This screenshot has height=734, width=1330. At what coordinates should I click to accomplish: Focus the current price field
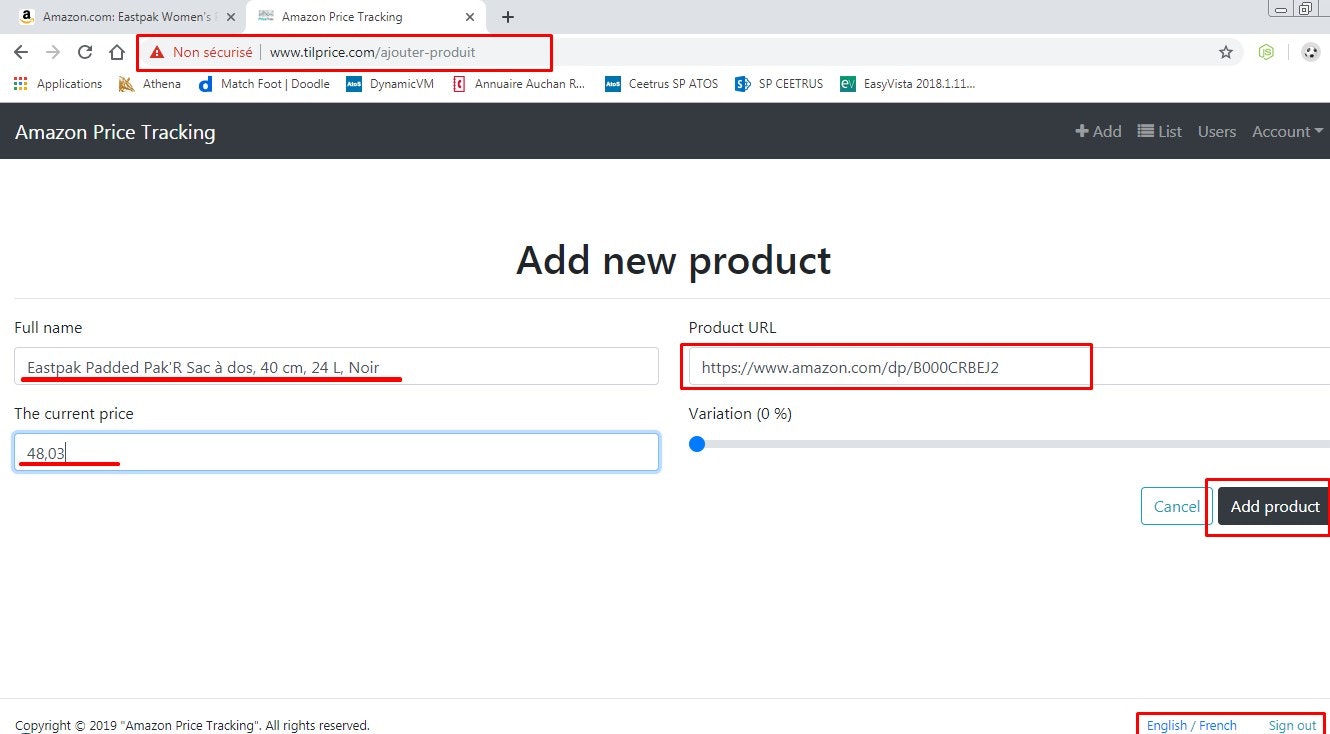point(336,452)
